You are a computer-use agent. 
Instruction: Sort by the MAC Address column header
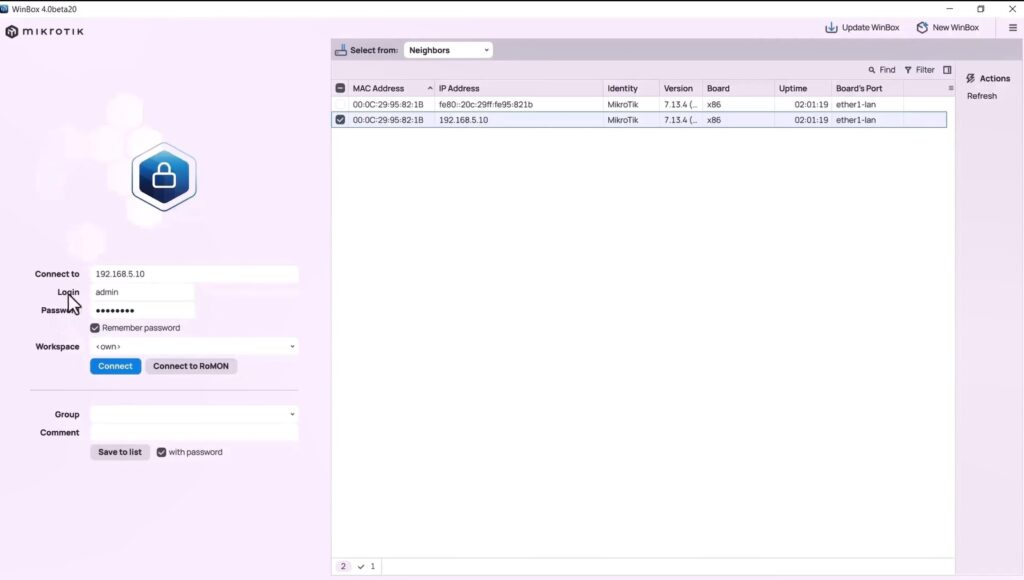378,88
